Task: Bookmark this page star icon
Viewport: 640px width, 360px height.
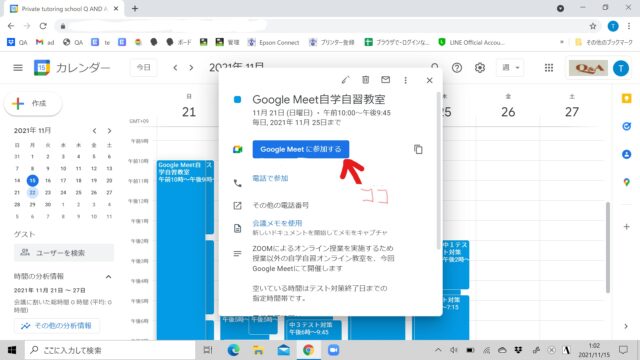Action: click(593, 26)
